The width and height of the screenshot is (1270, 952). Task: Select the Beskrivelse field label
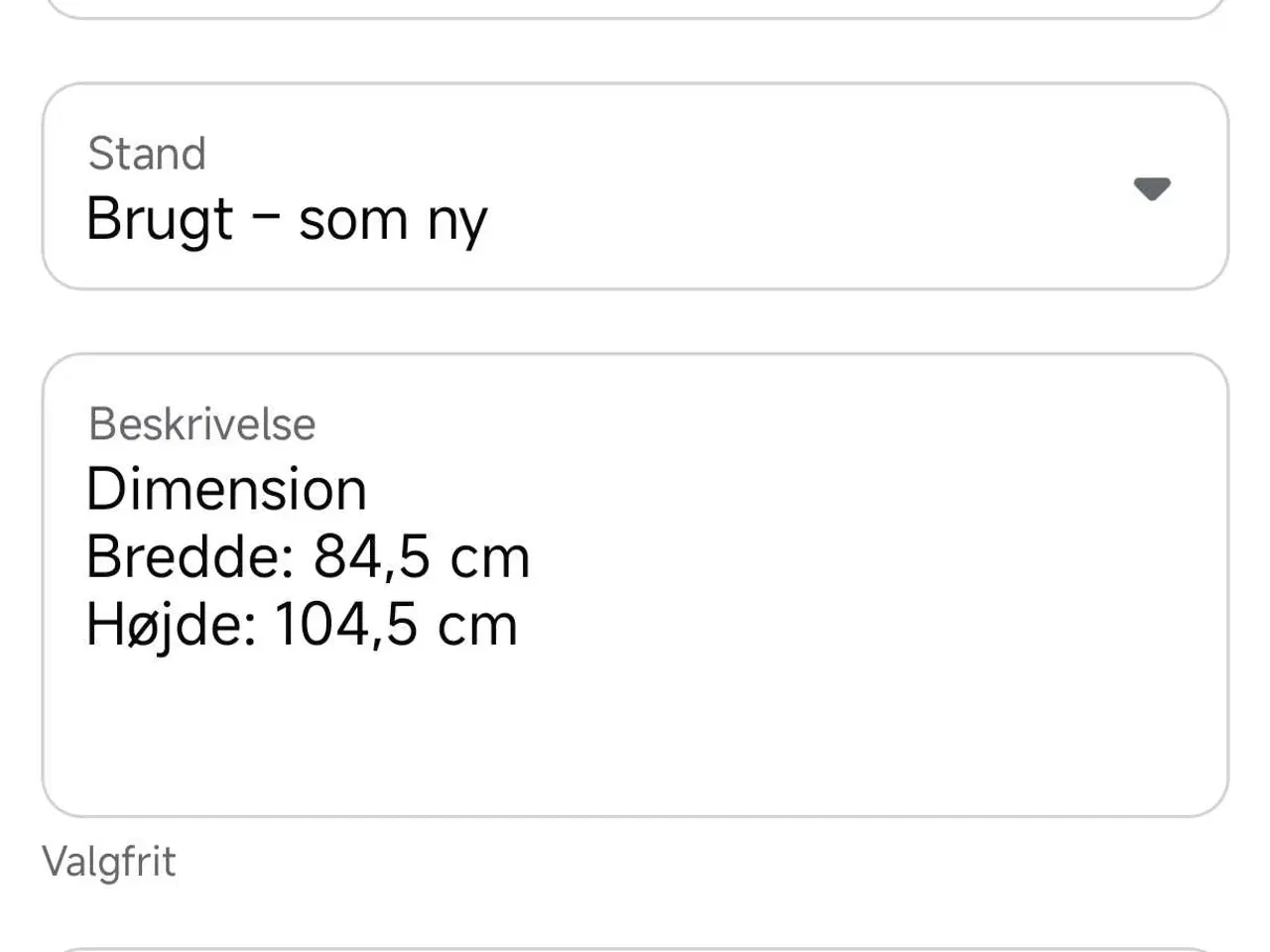coord(201,423)
